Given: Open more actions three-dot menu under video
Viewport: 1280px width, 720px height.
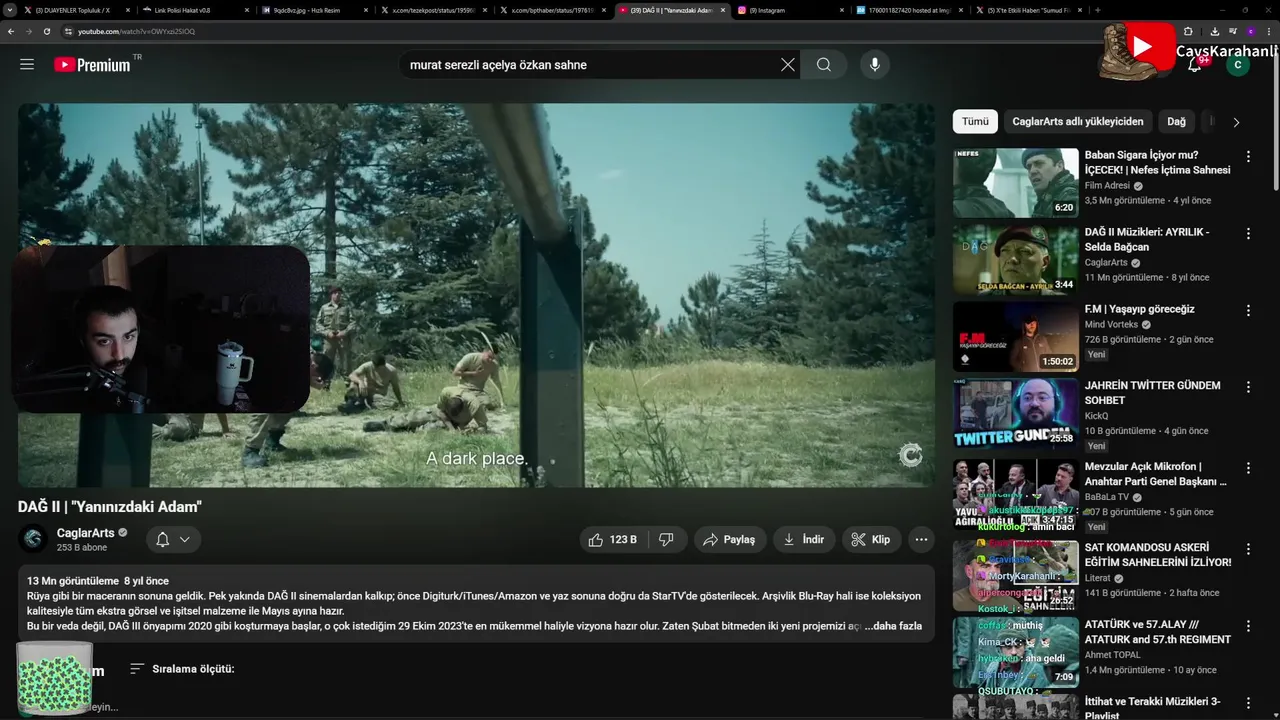Looking at the screenshot, I should 921,540.
